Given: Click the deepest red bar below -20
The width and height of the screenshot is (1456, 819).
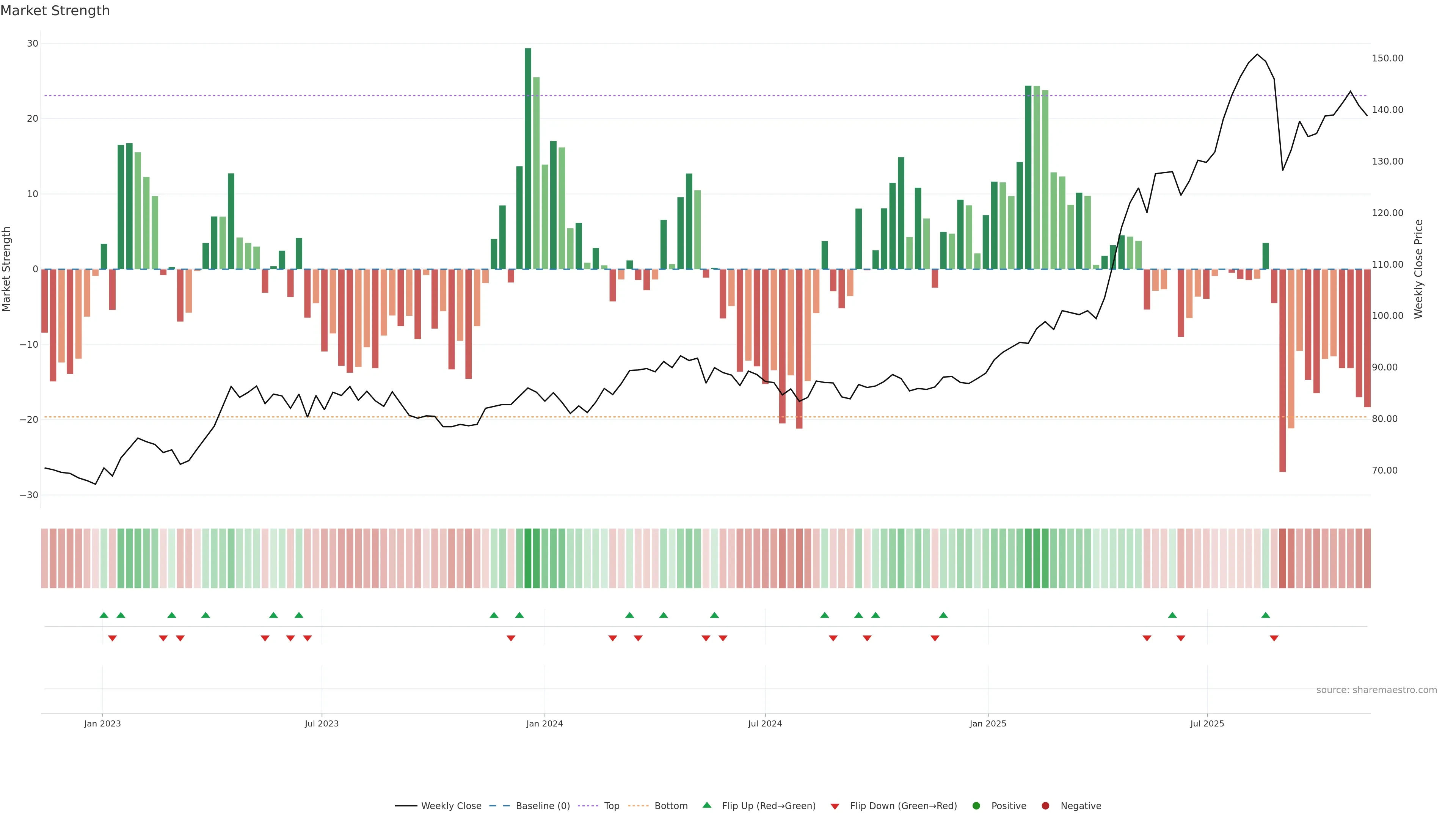Looking at the screenshot, I should point(1282,370).
